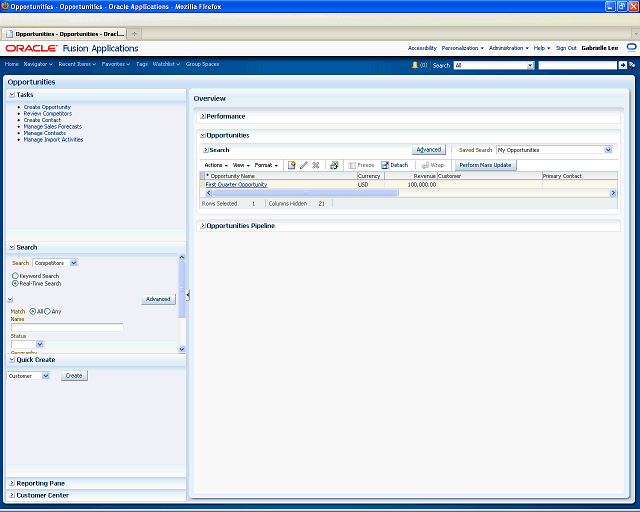Screen dimensions: 640x512
Task: Open notifications bell icon
Action: (415, 65)
